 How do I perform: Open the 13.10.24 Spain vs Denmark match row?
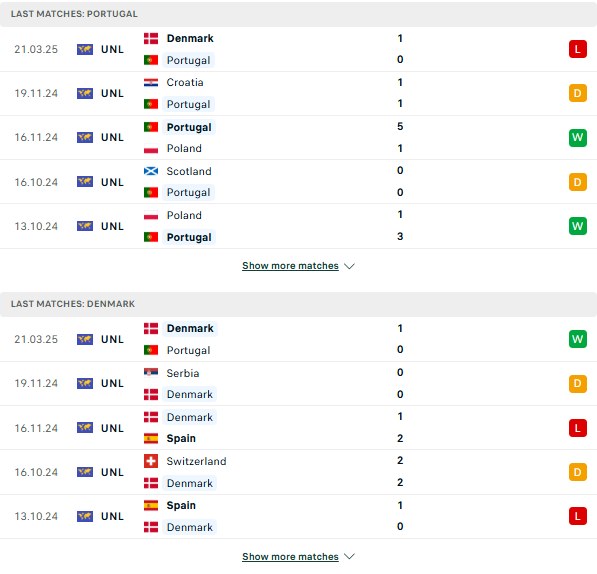click(298, 517)
